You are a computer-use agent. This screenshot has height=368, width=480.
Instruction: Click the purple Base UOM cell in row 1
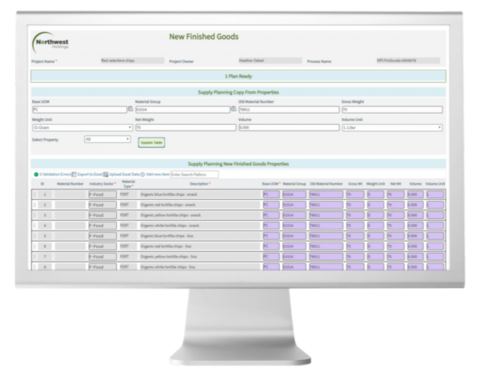pos(271,195)
